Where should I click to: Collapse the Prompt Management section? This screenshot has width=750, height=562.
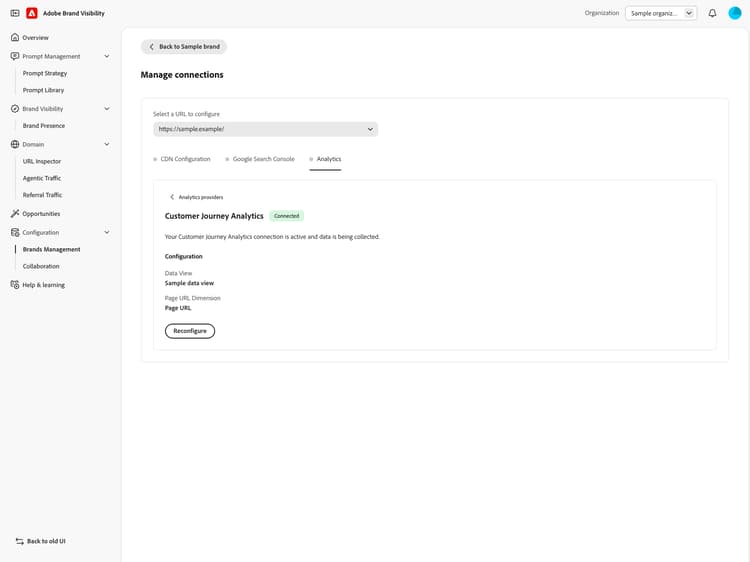(x=107, y=56)
